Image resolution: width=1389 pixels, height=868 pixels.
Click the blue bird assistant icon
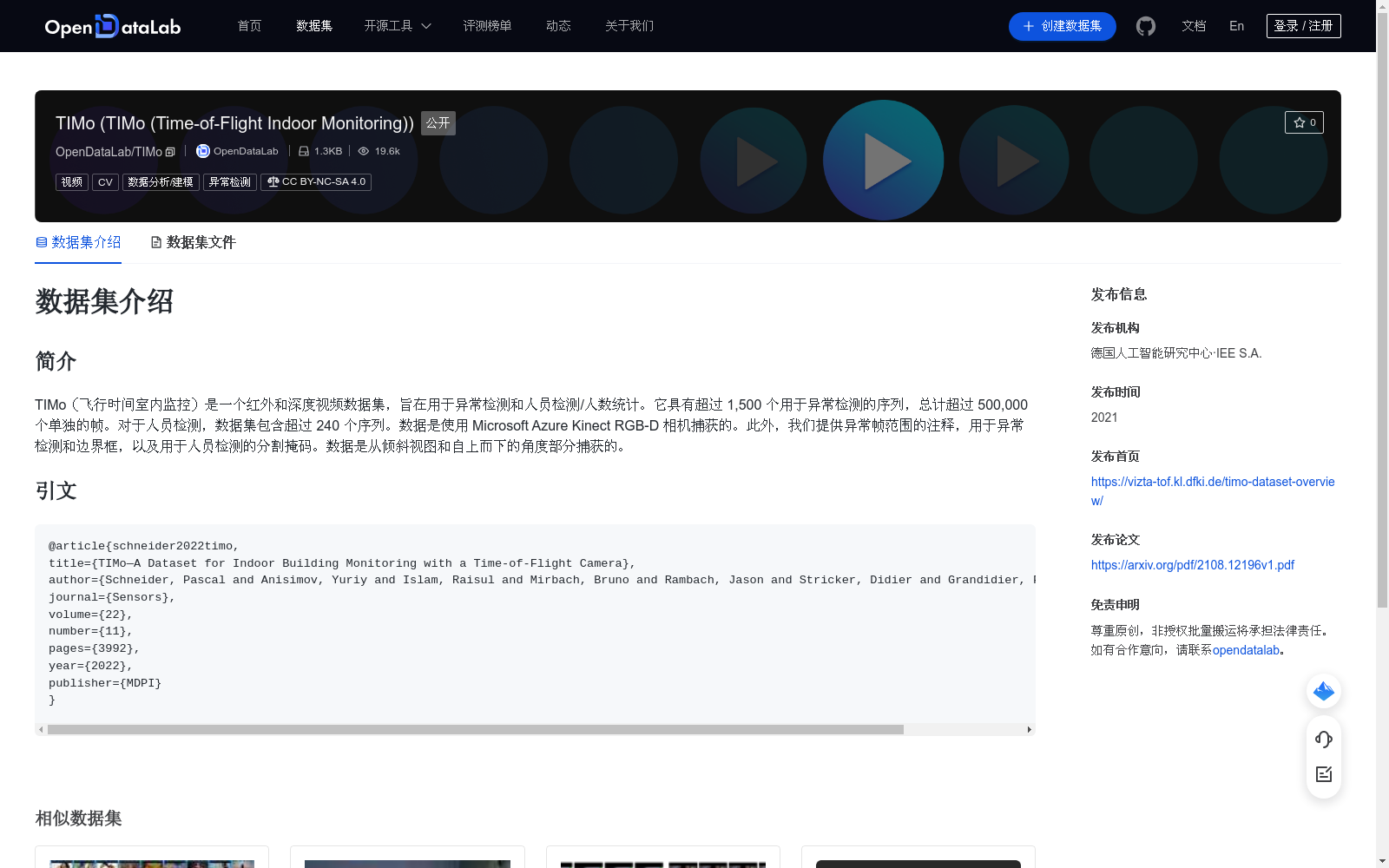point(1324,691)
